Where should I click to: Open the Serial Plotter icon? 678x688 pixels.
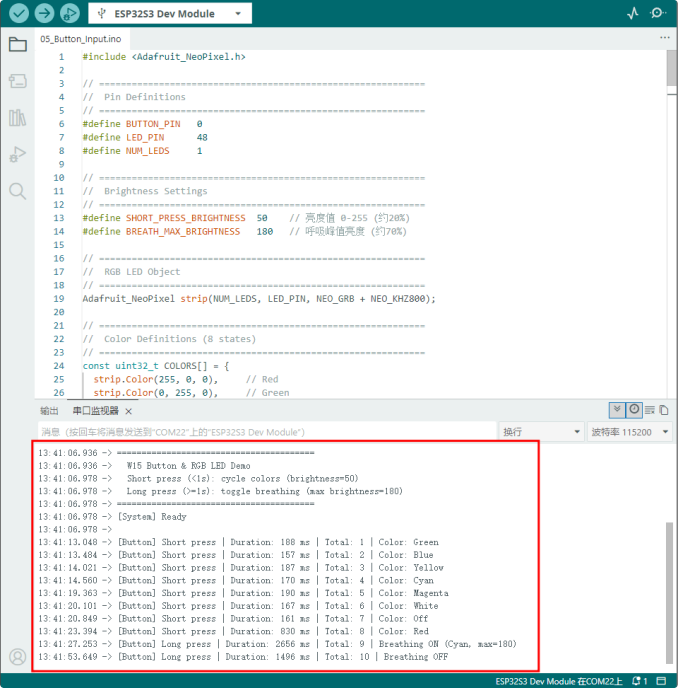click(632, 13)
